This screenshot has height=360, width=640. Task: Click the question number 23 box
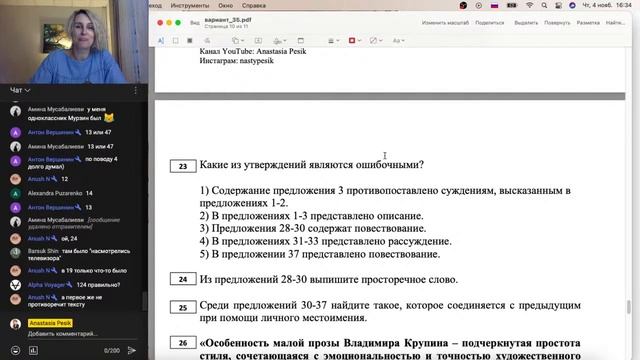183,166
